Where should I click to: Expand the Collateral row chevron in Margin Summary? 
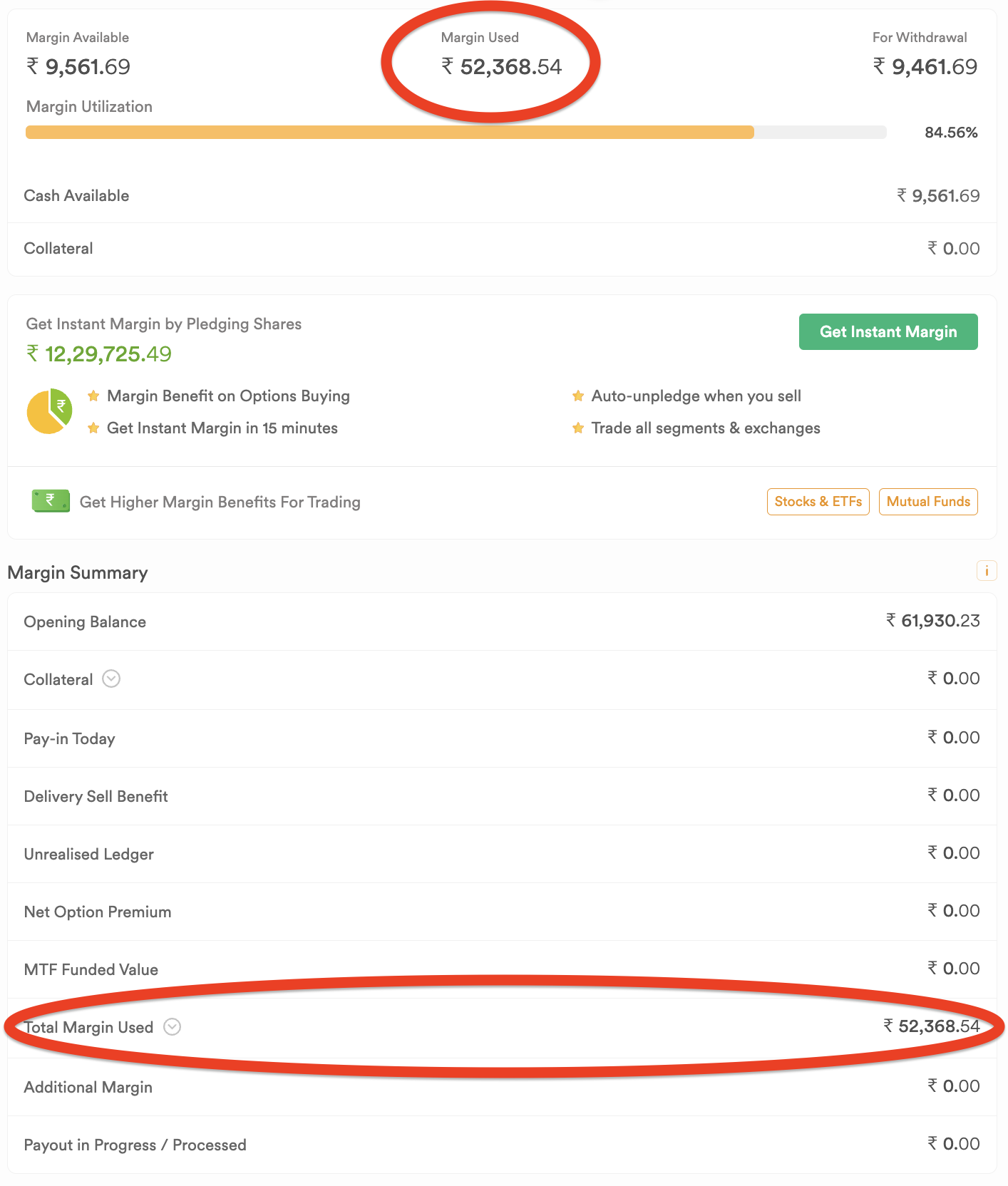tap(111, 679)
